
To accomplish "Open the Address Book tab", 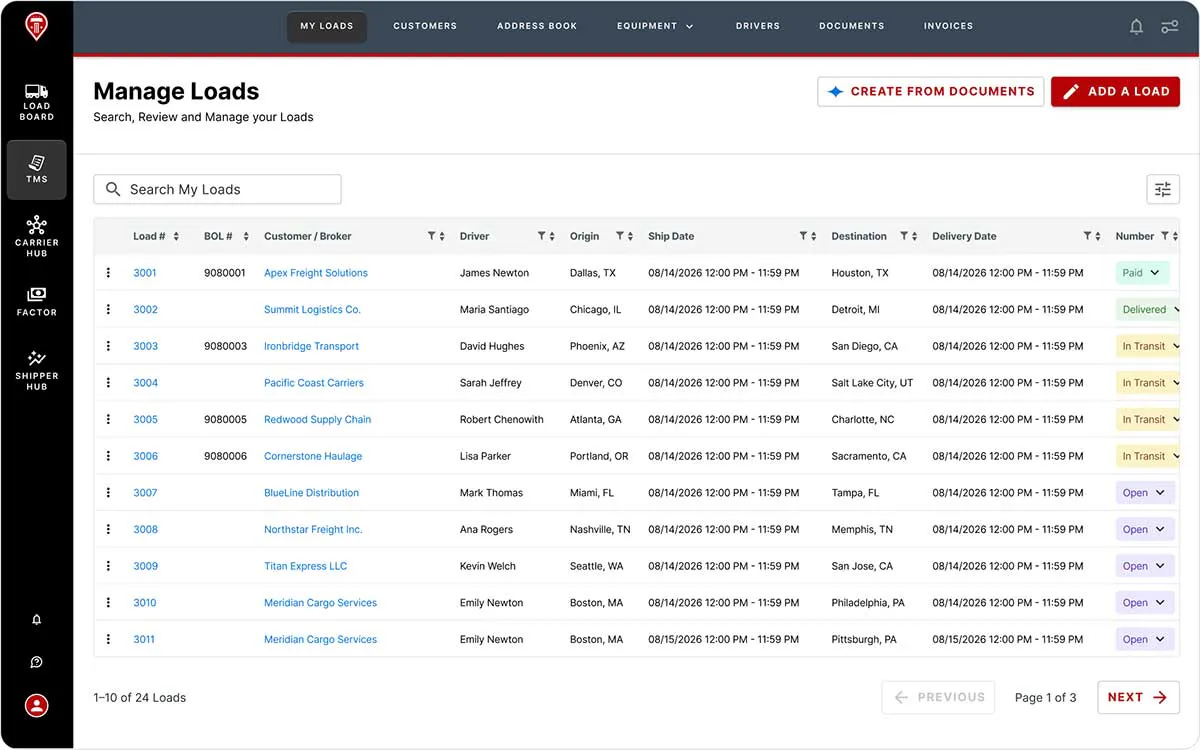I will (x=537, y=26).
